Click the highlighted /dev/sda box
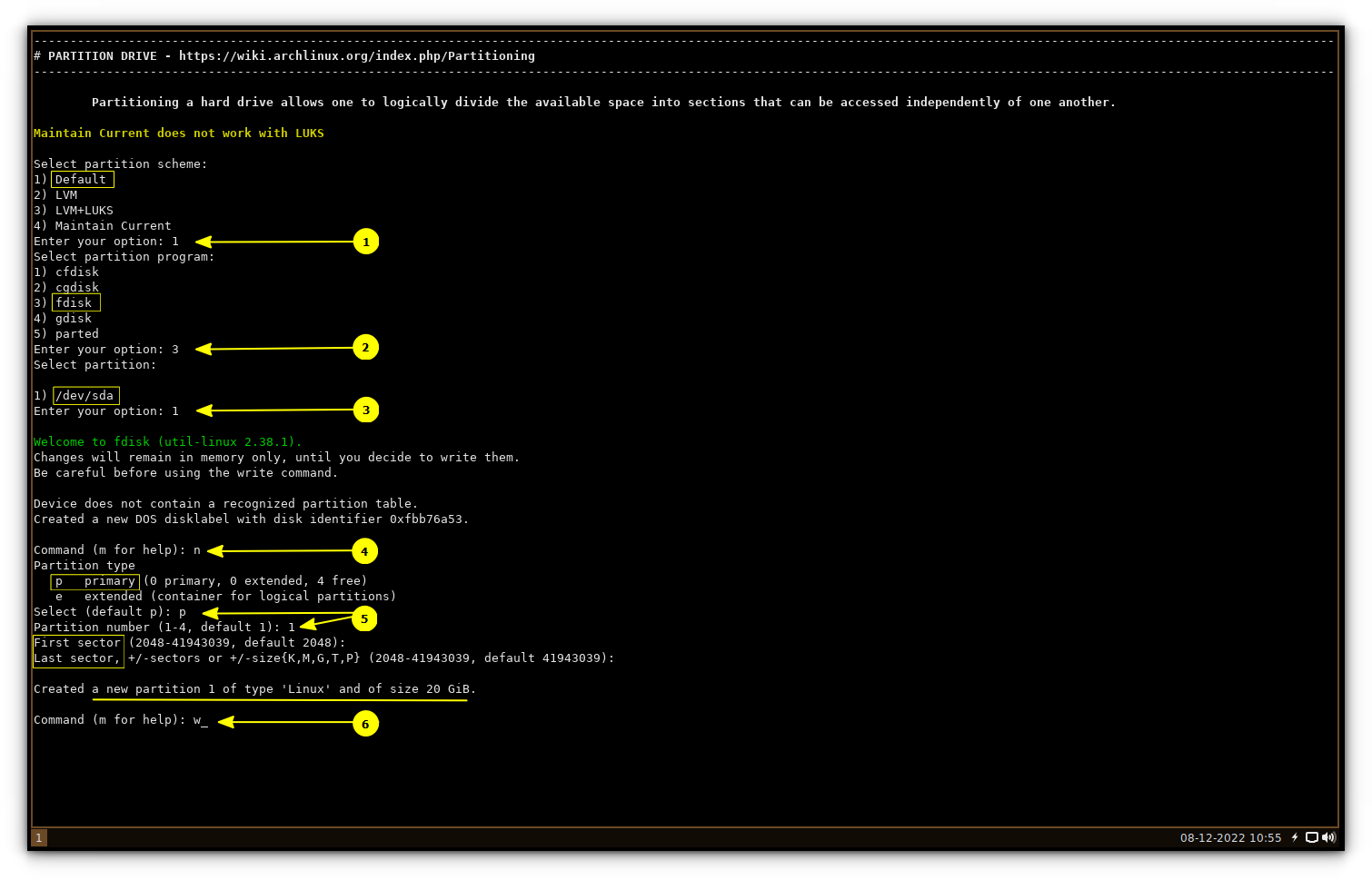The width and height of the screenshot is (1372, 880). pyautogui.click(x=85, y=395)
